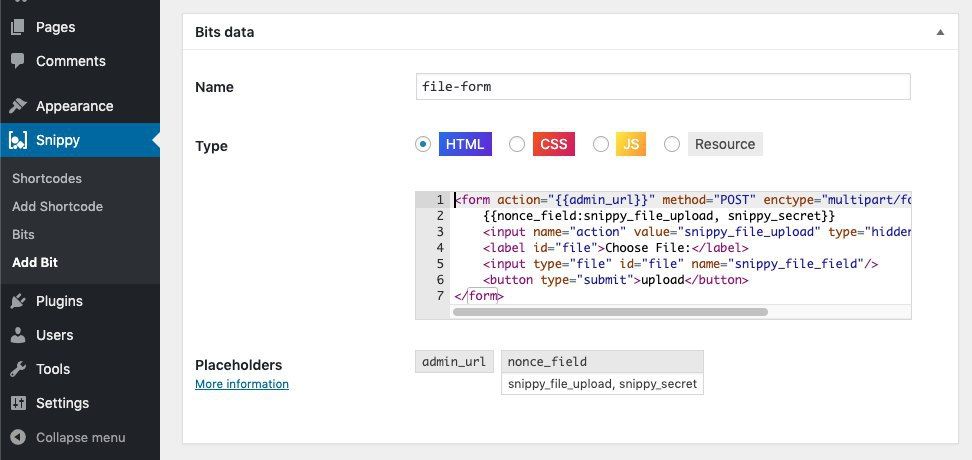Click the form action code line

683,200
